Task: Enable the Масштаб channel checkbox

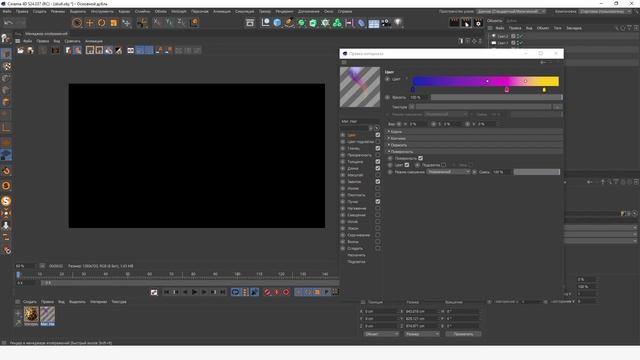Action: [x=378, y=175]
